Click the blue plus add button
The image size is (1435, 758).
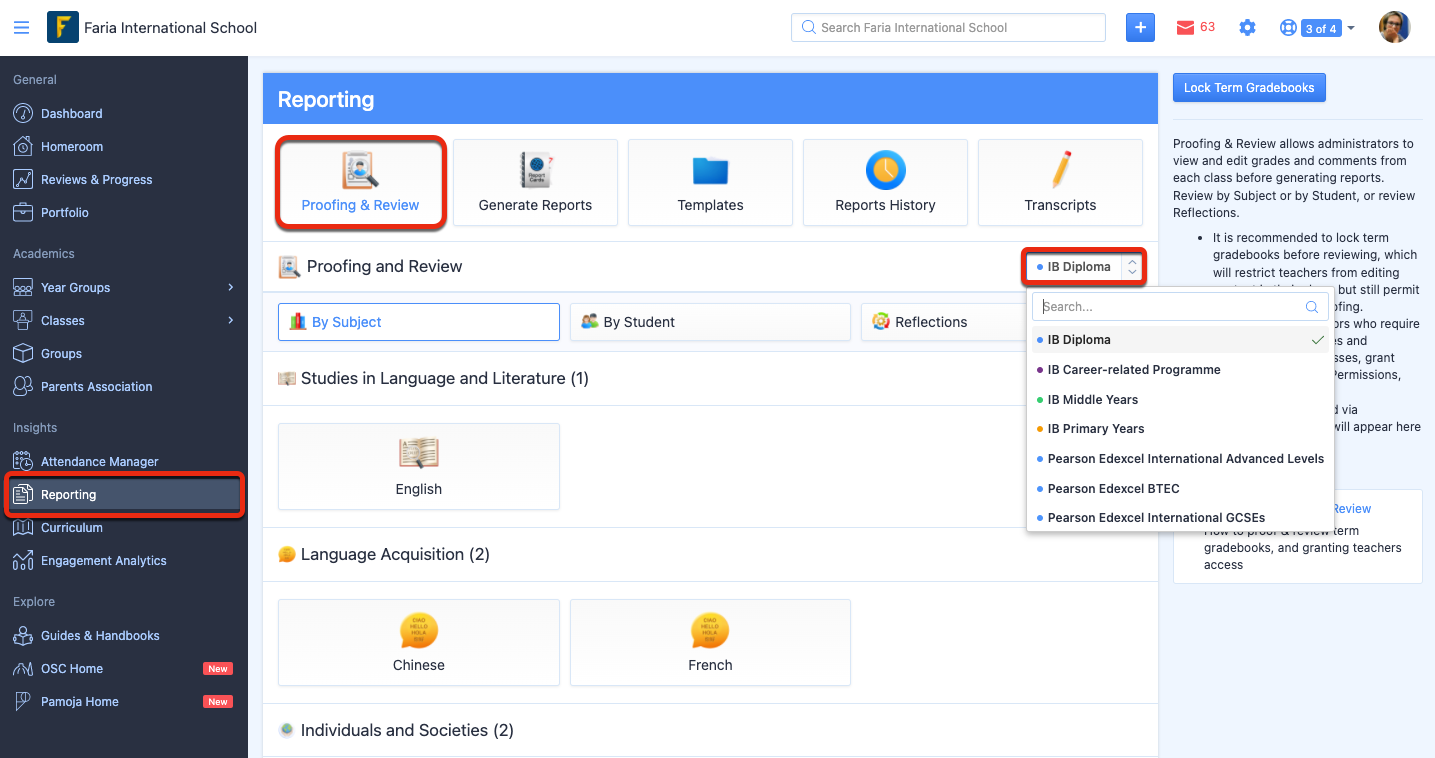(1140, 28)
